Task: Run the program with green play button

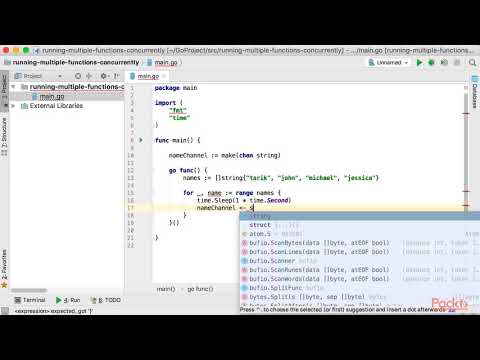Action: point(419,62)
